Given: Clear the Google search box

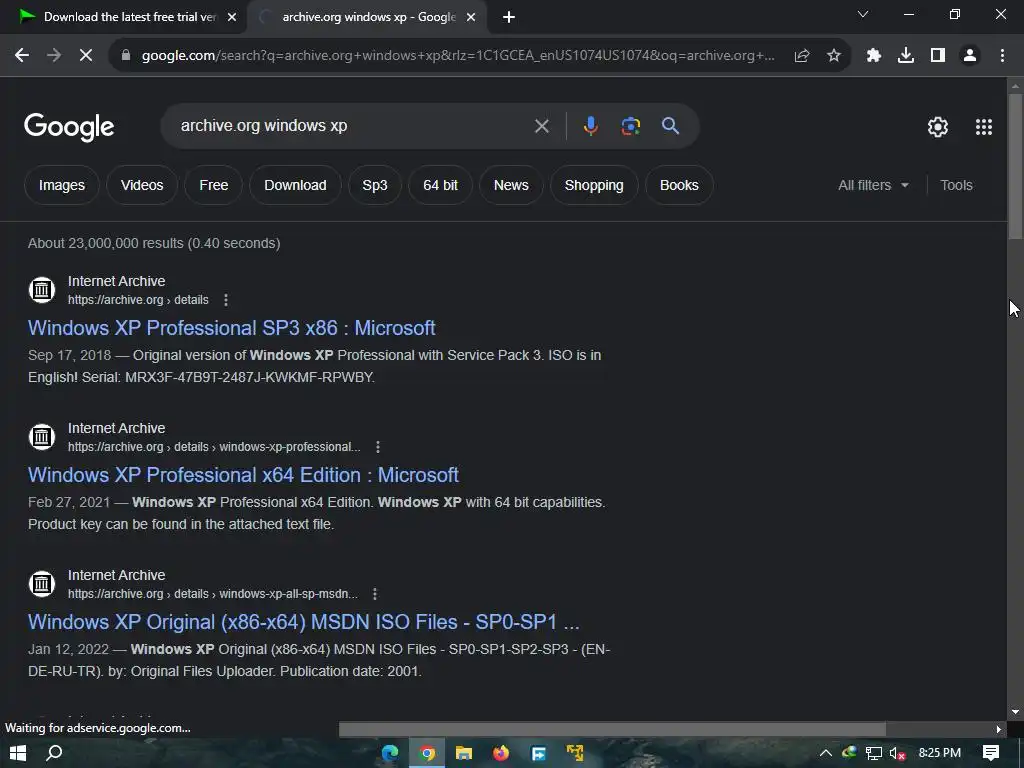Looking at the screenshot, I should click(x=542, y=126).
